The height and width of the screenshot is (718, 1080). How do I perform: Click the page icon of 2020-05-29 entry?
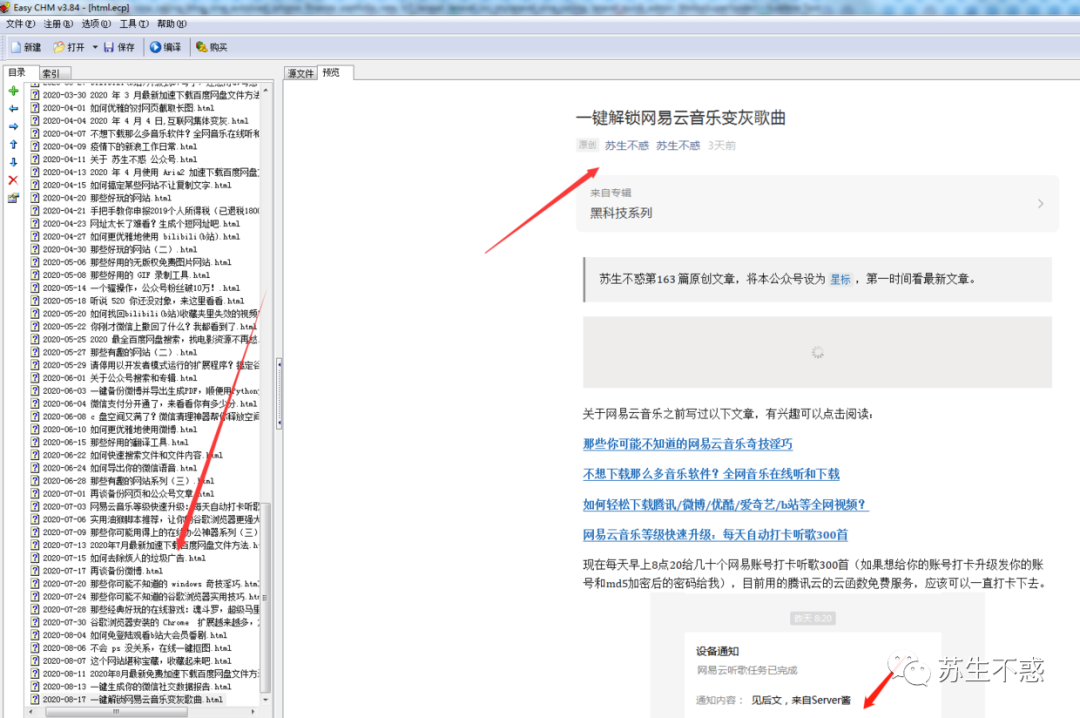coord(35,365)
